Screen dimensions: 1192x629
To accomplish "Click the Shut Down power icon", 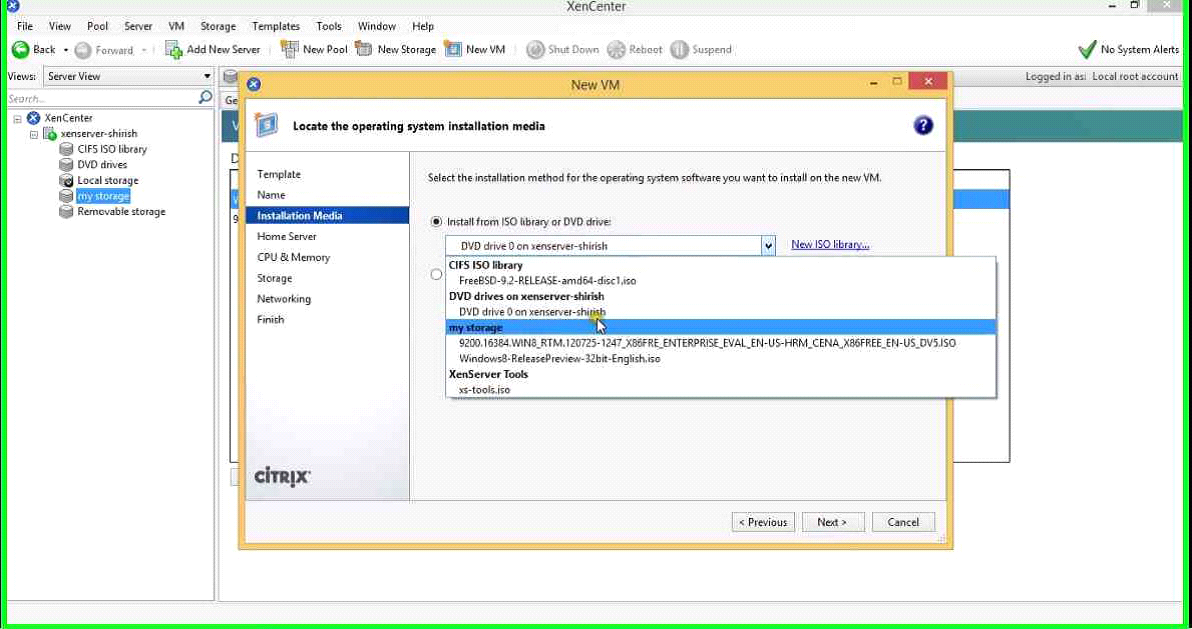I will pos(535,49).
